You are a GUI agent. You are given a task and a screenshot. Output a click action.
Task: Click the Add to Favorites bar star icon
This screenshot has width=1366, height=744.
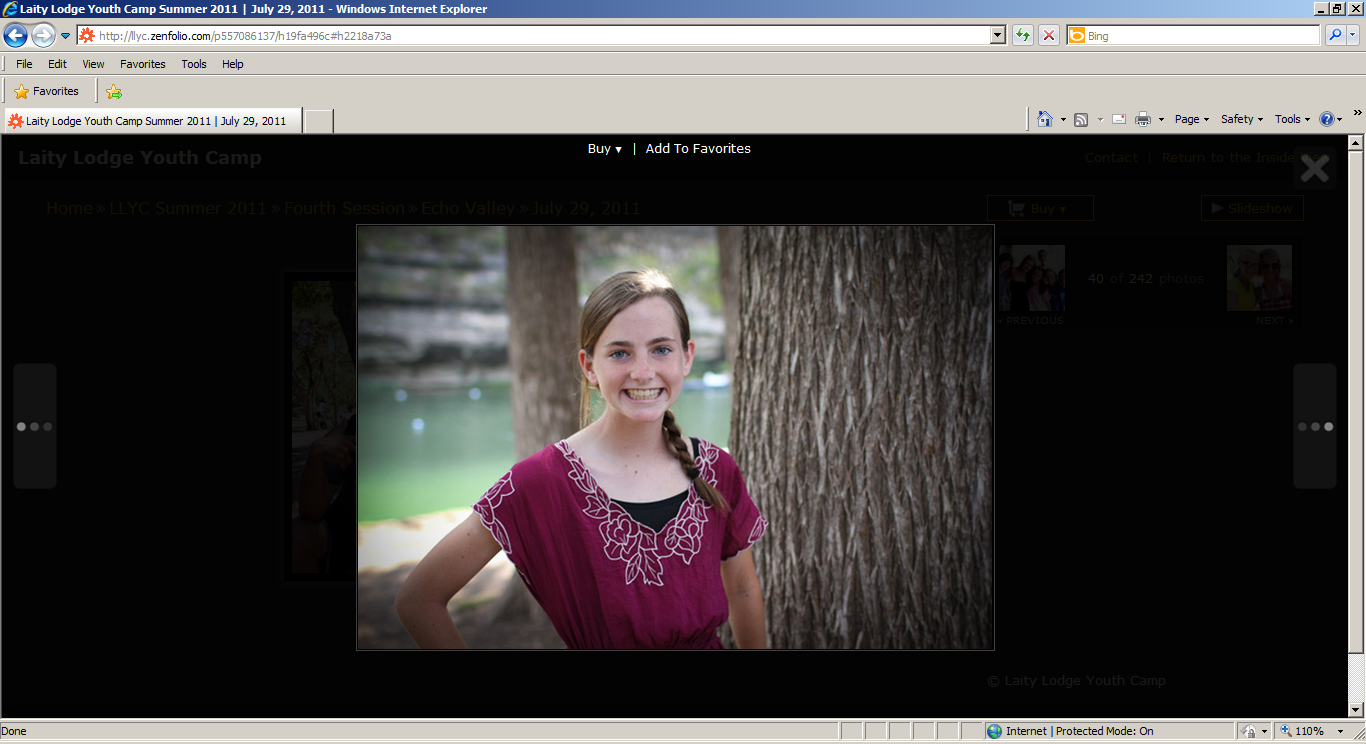pos(114,91)
